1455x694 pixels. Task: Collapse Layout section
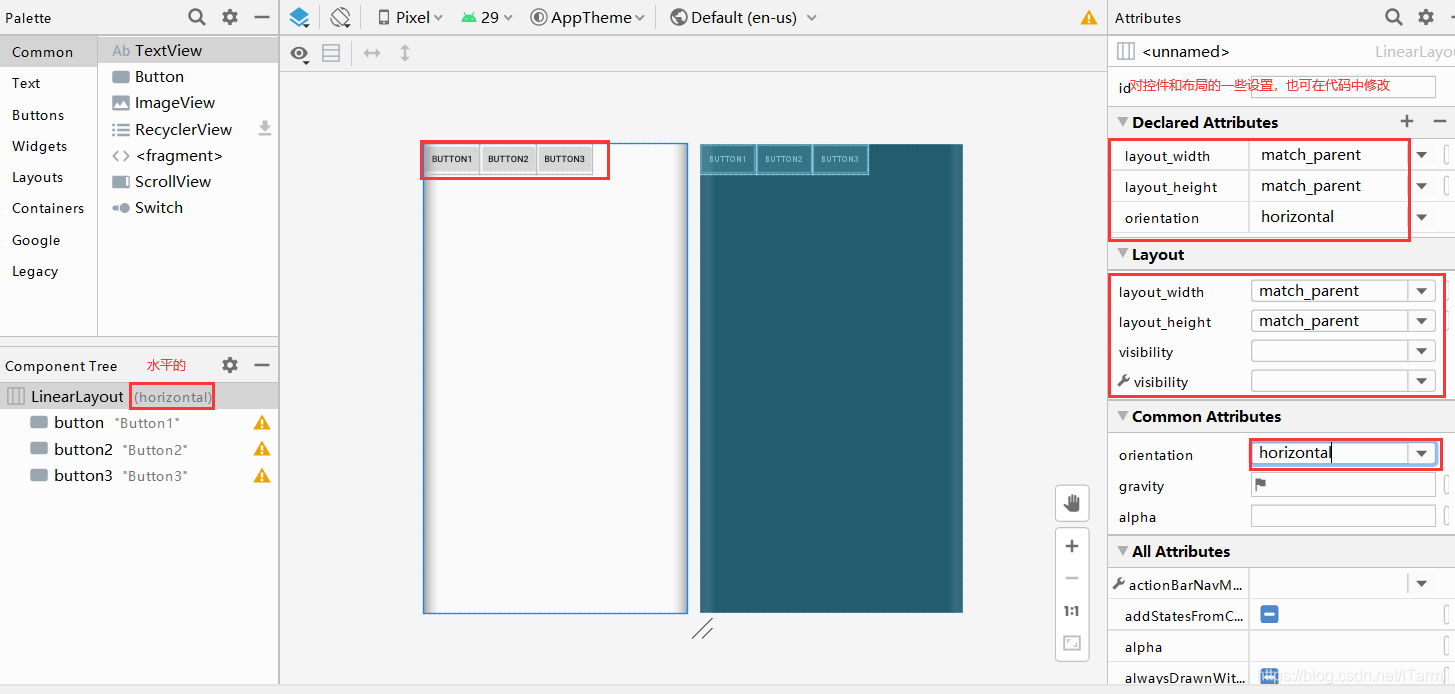tap(1122, 254)
